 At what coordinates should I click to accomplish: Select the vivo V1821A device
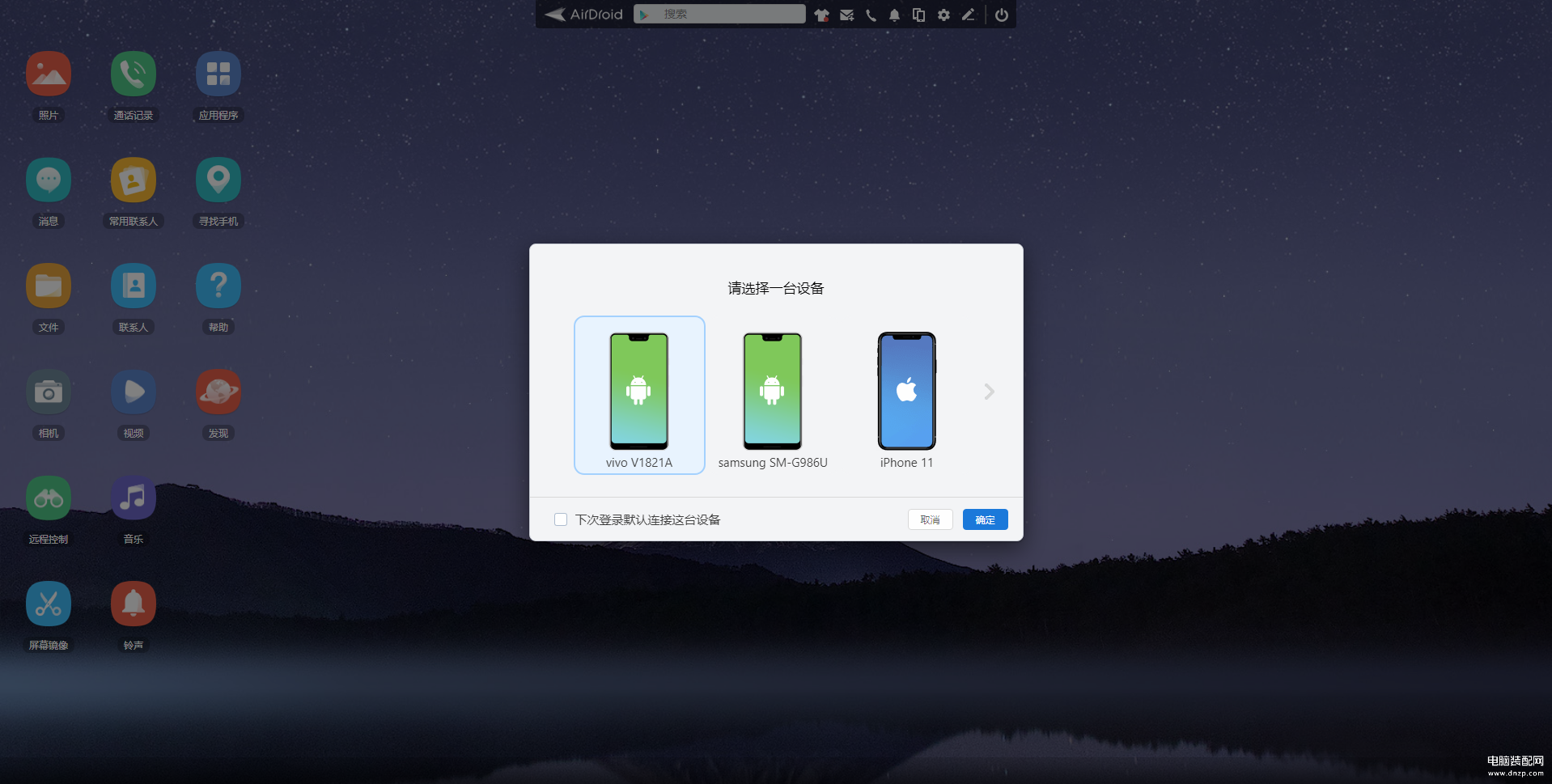(639, 395)
